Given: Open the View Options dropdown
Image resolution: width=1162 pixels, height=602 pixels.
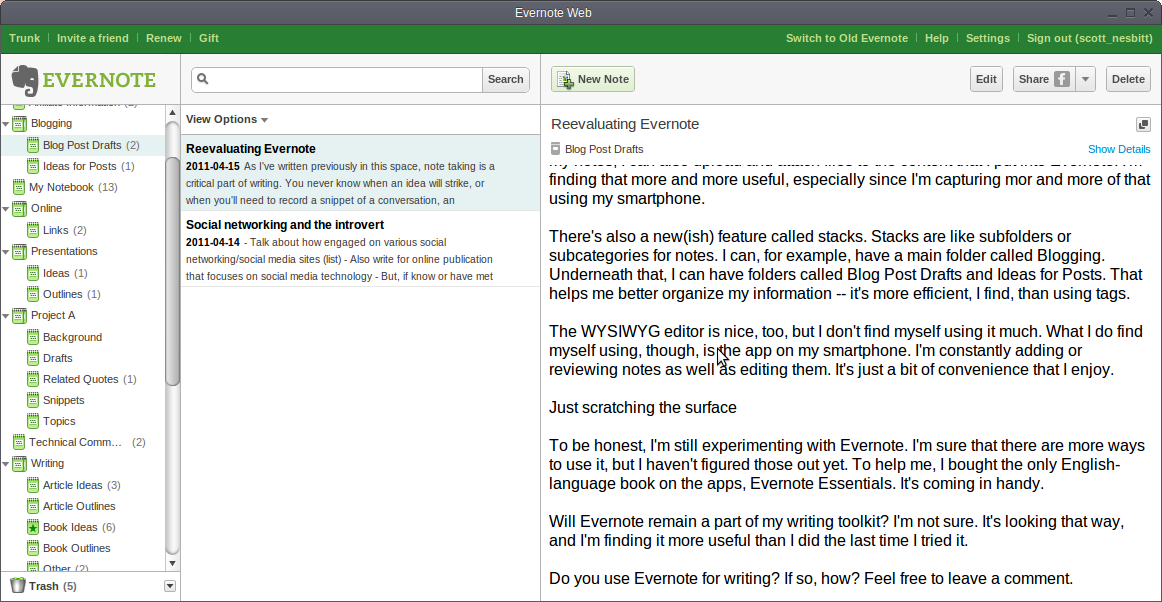Looking at the screenshot, I should point(227,119).
